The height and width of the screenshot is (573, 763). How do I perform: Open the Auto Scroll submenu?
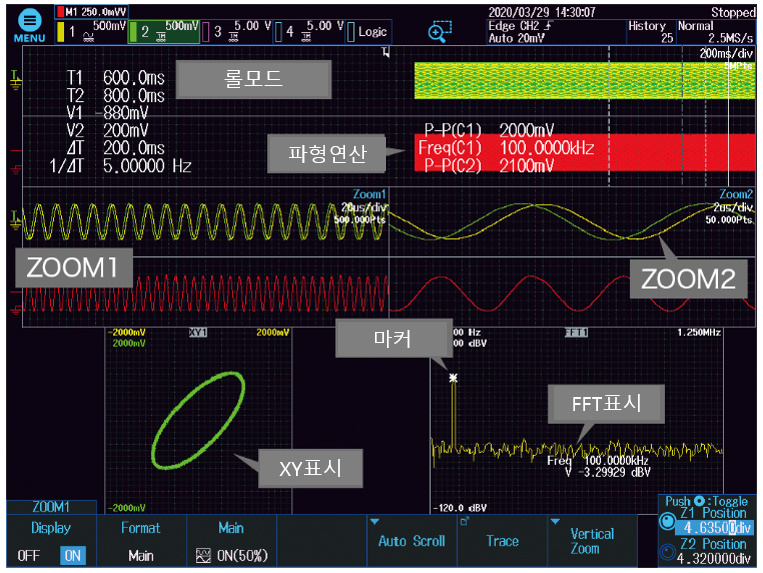[412, 541]
